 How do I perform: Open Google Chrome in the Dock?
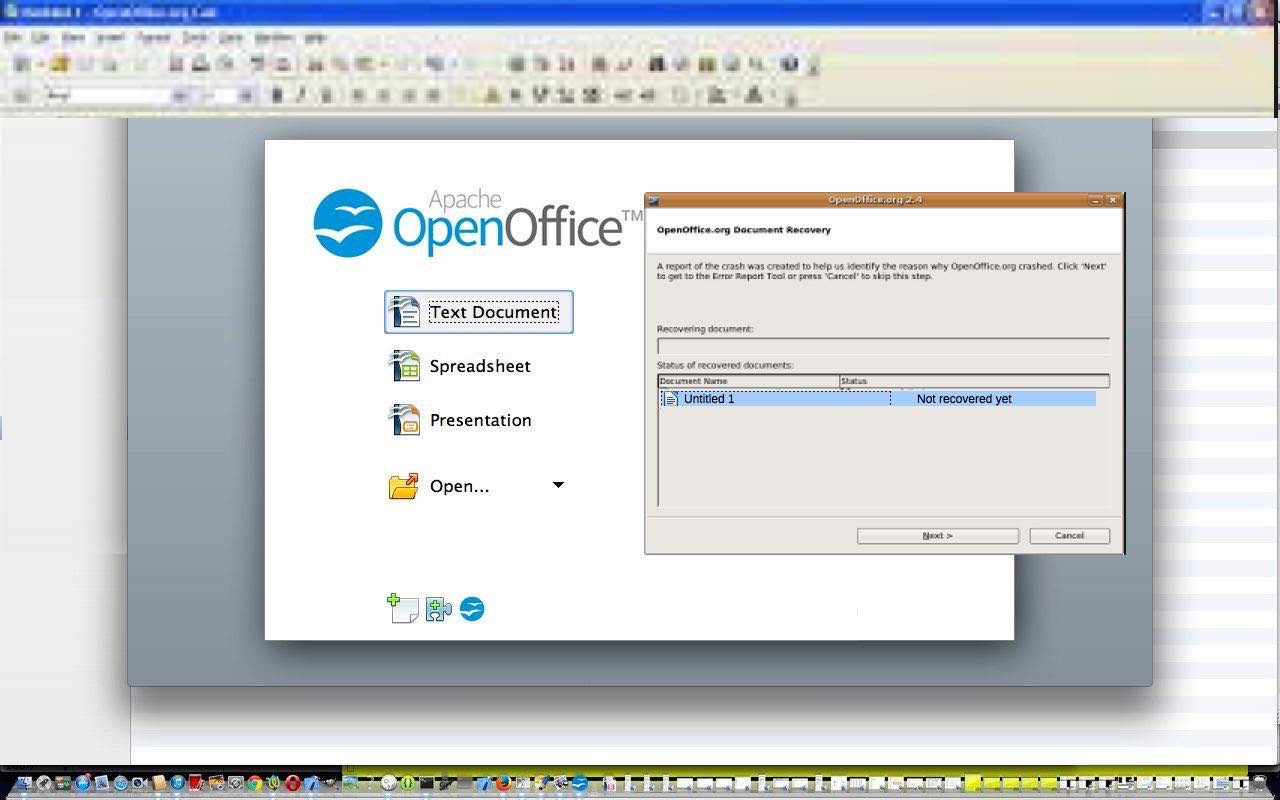point(254,783)
